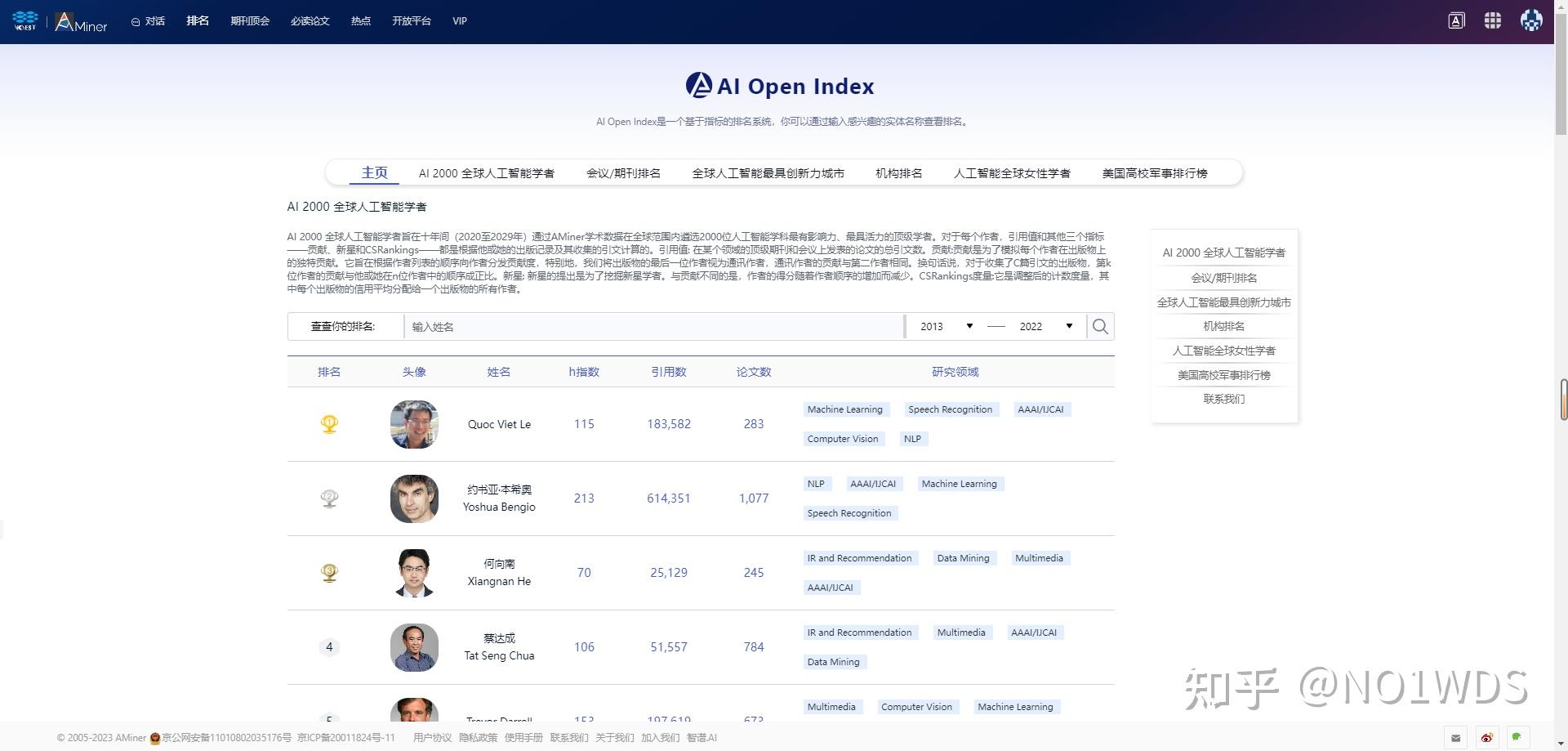View Tat Seng Chua's profile photo
1568x751 pixels.
[x=413, y=647]
